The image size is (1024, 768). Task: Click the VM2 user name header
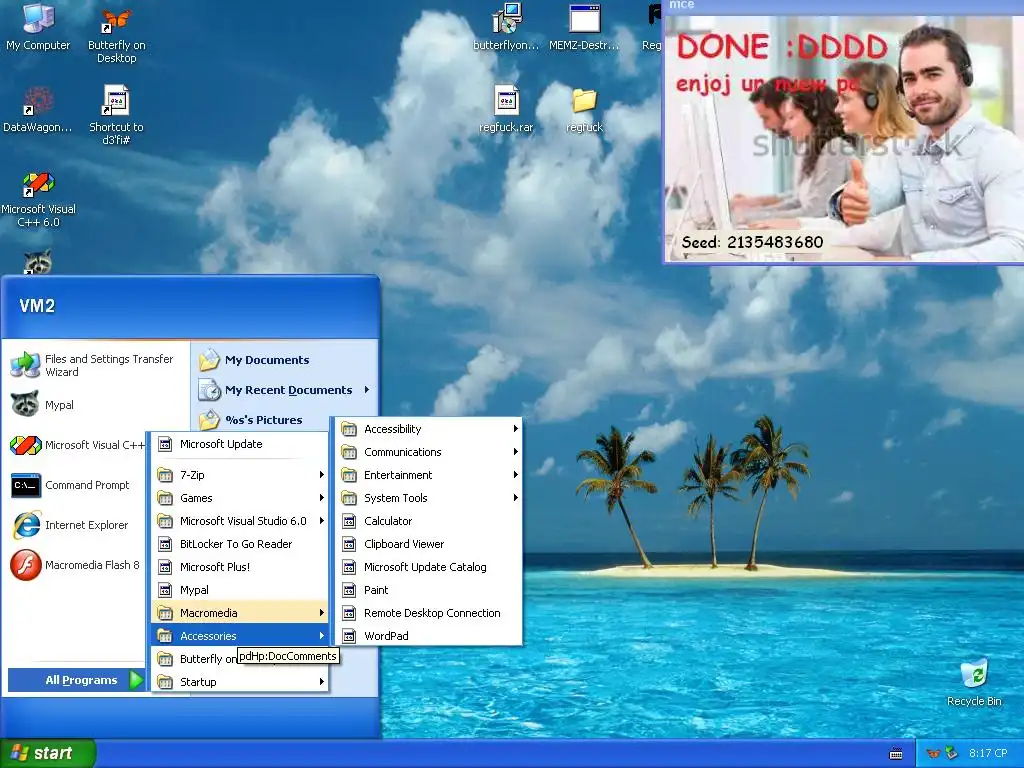37,306
